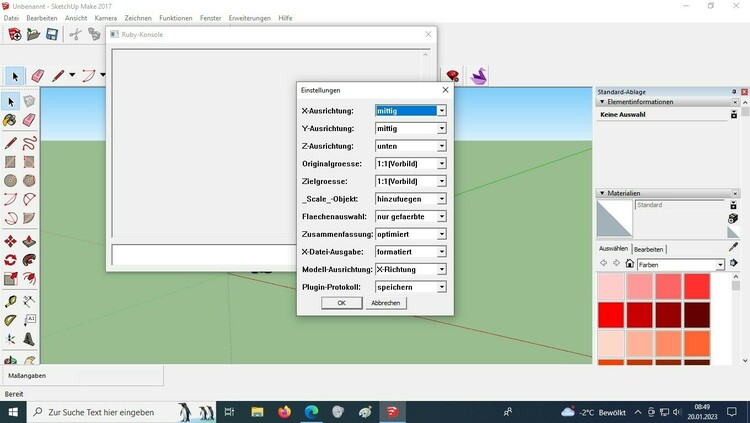Pick the darkest maroon color swatch
The width and height of the screenshot is (750, 423).
click(697, 315)
